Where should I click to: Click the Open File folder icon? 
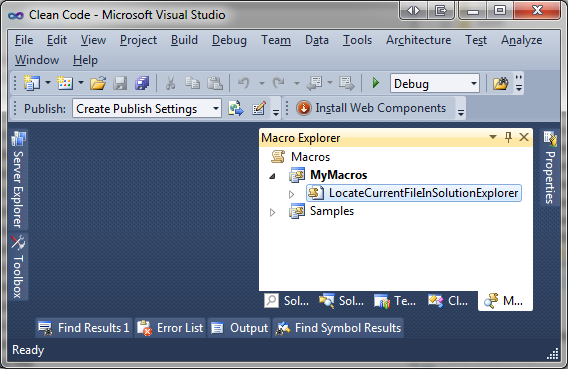tap(98, 84)
